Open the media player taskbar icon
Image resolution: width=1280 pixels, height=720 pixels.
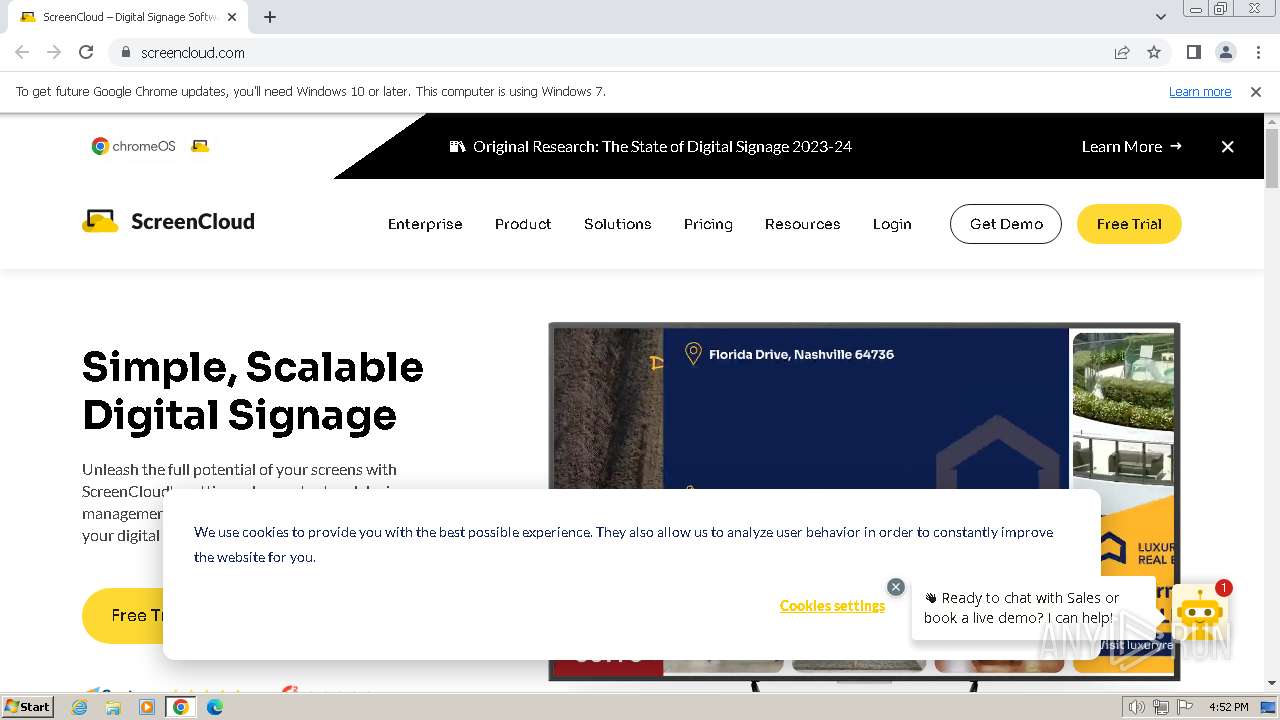[x=147, y=707]
